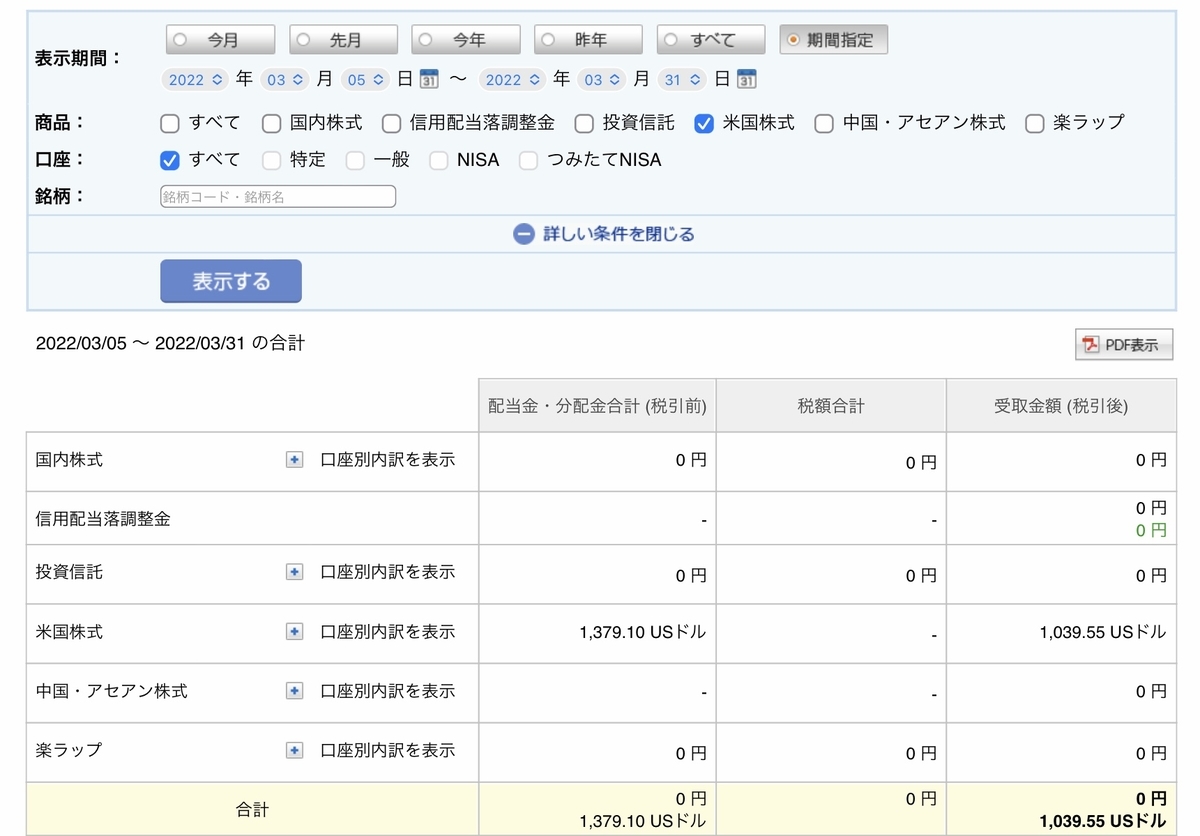This screenshot has width=1200, height=836.
Task: Check the 中国・アセアン株式 checkbox
Action: pyautogui.click(x=824, y=123)
